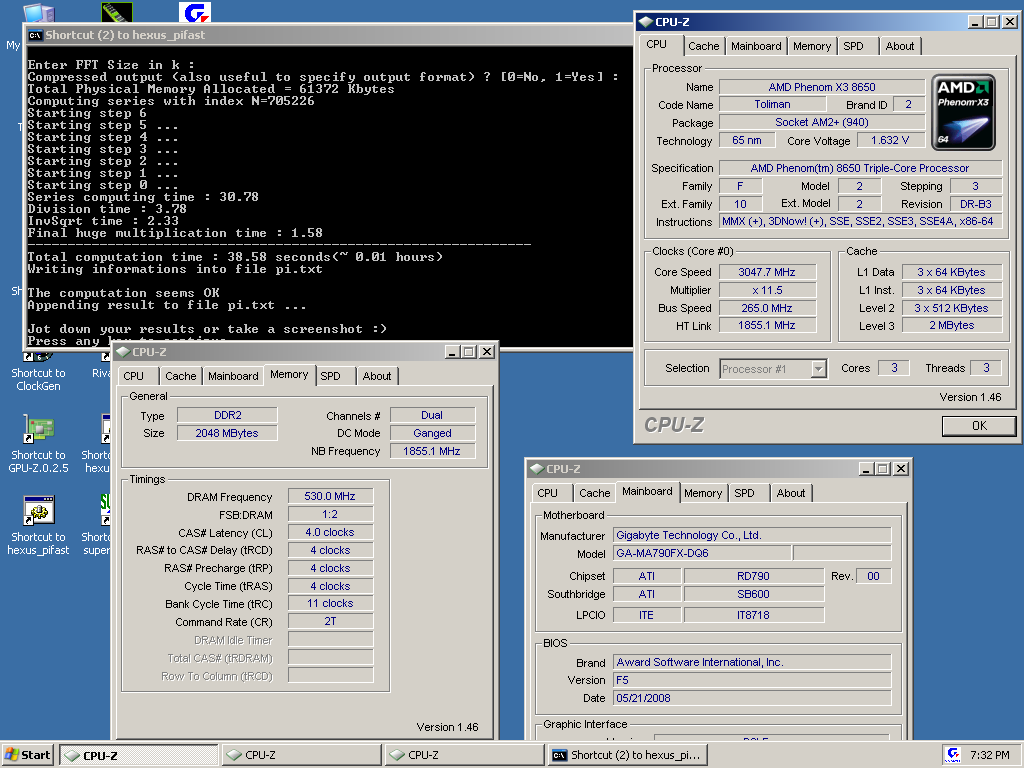
Task: Activate the hexus_pifast taskbar button
Action: coord(626,755)
